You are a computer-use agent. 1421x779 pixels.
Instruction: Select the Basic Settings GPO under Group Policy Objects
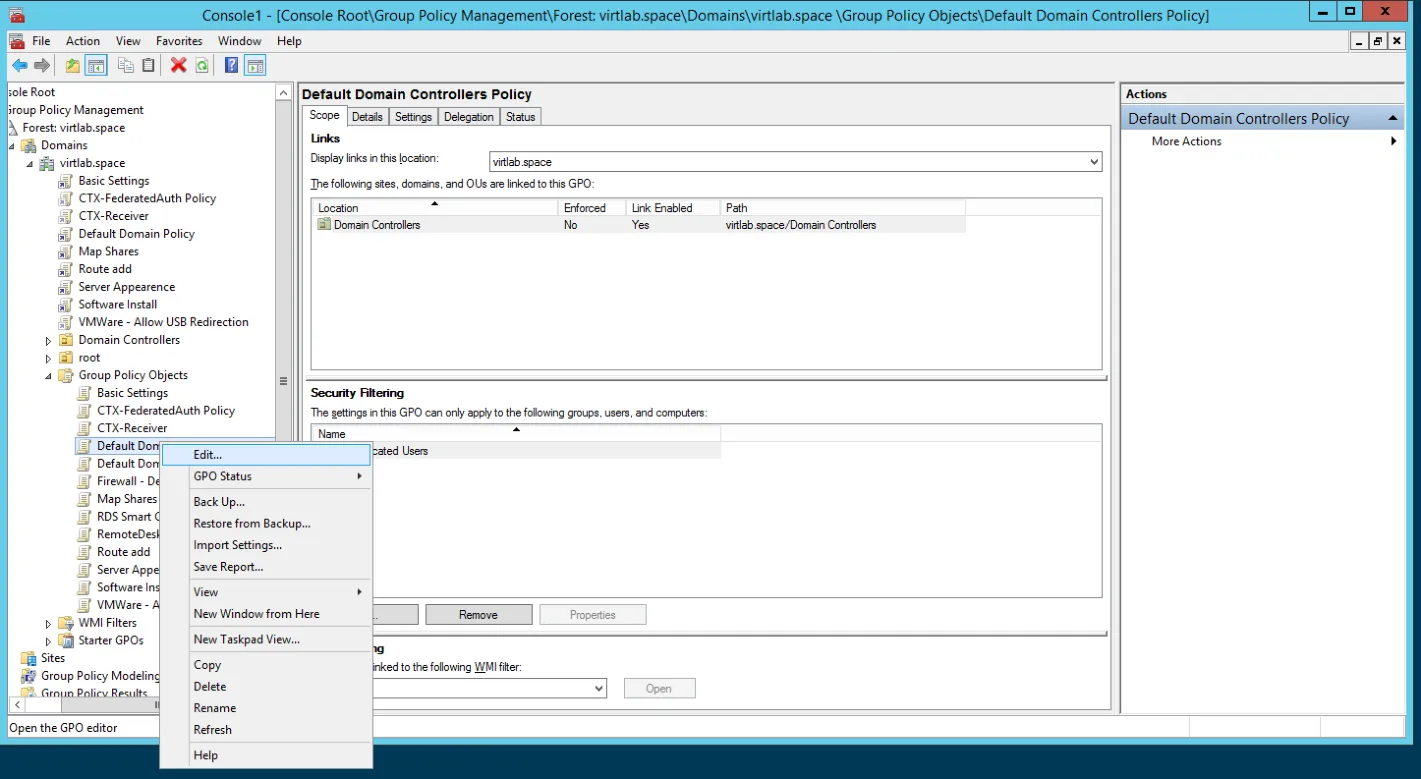coord(132,393)
